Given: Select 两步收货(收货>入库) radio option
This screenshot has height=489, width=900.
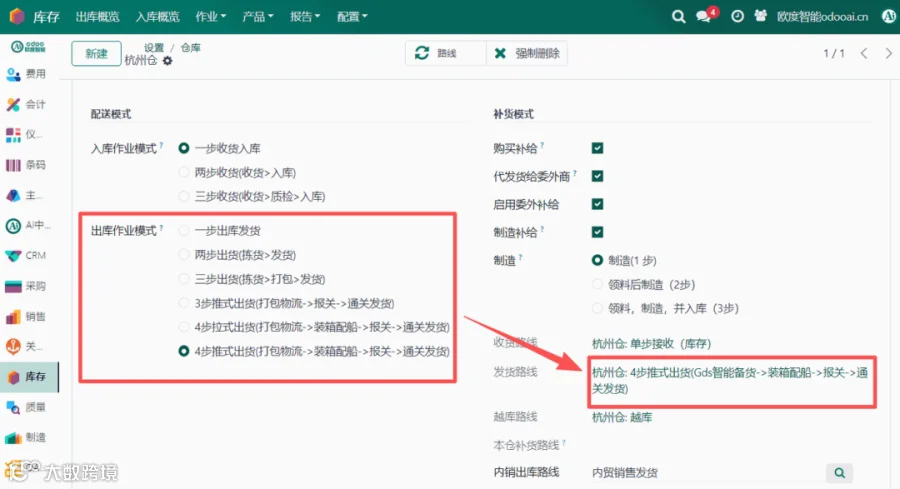Looking at the screenshot, I should click(x=184, y=172).
